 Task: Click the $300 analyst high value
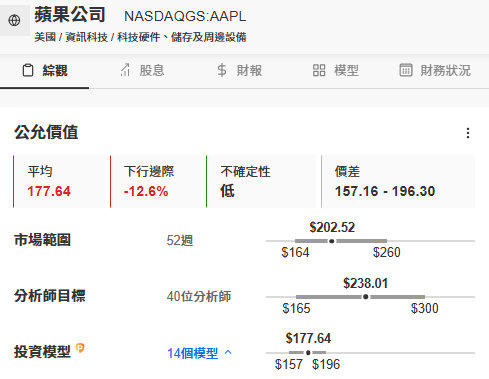425,308
